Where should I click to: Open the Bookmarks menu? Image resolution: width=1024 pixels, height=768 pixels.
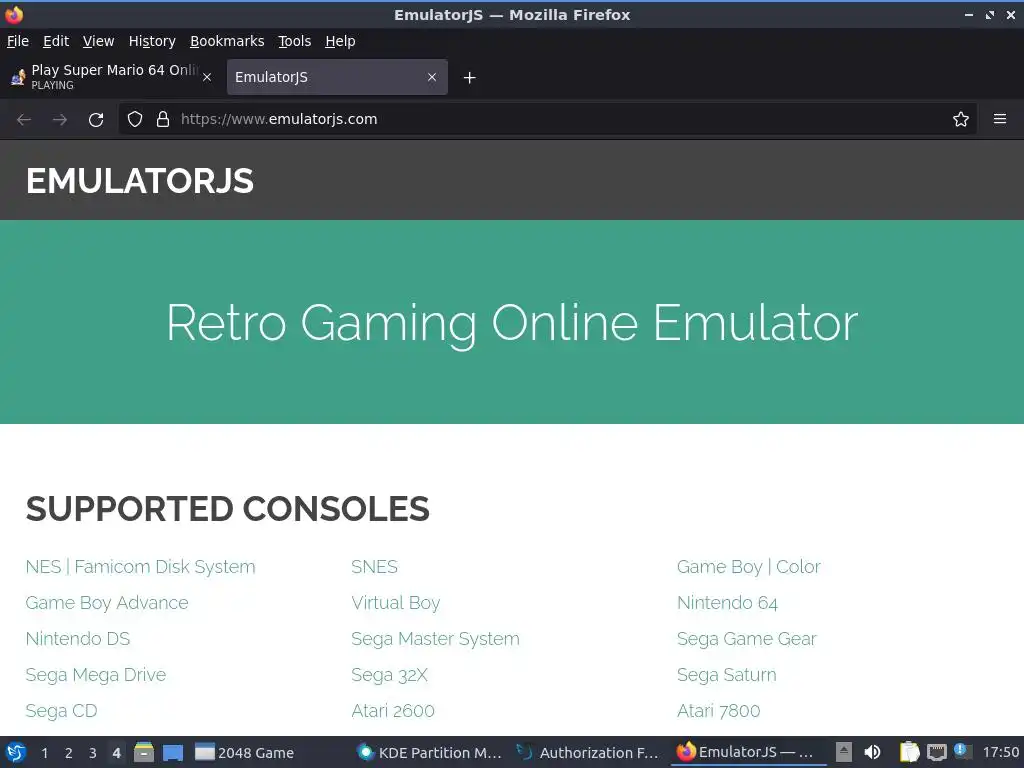pyautogui.click(x=227, y=41)
